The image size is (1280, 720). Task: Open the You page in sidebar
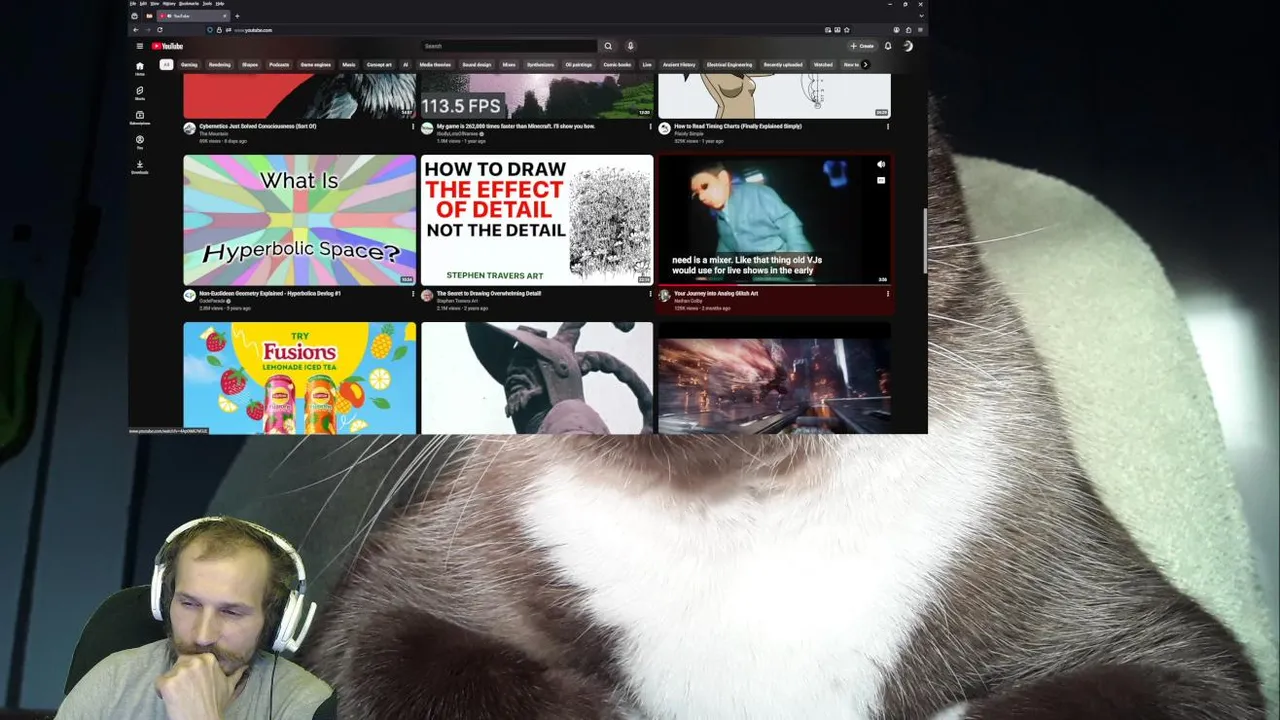pos(140,142)
